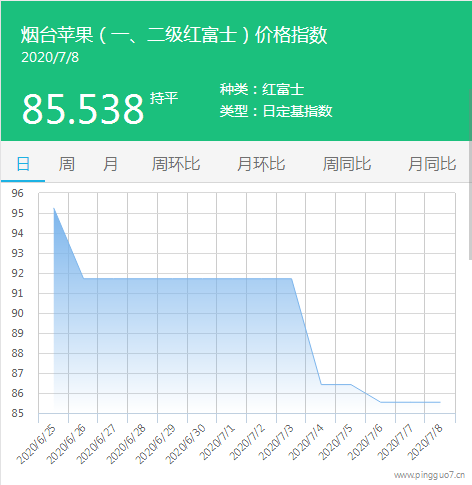
Task: Click the 烟台苹果 price index title
Action: pyautogui.click(x=174, y=35)
